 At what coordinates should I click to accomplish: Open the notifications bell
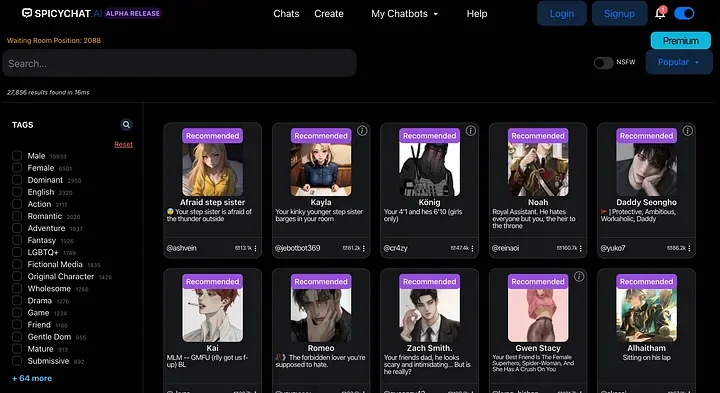pos(660,14)
